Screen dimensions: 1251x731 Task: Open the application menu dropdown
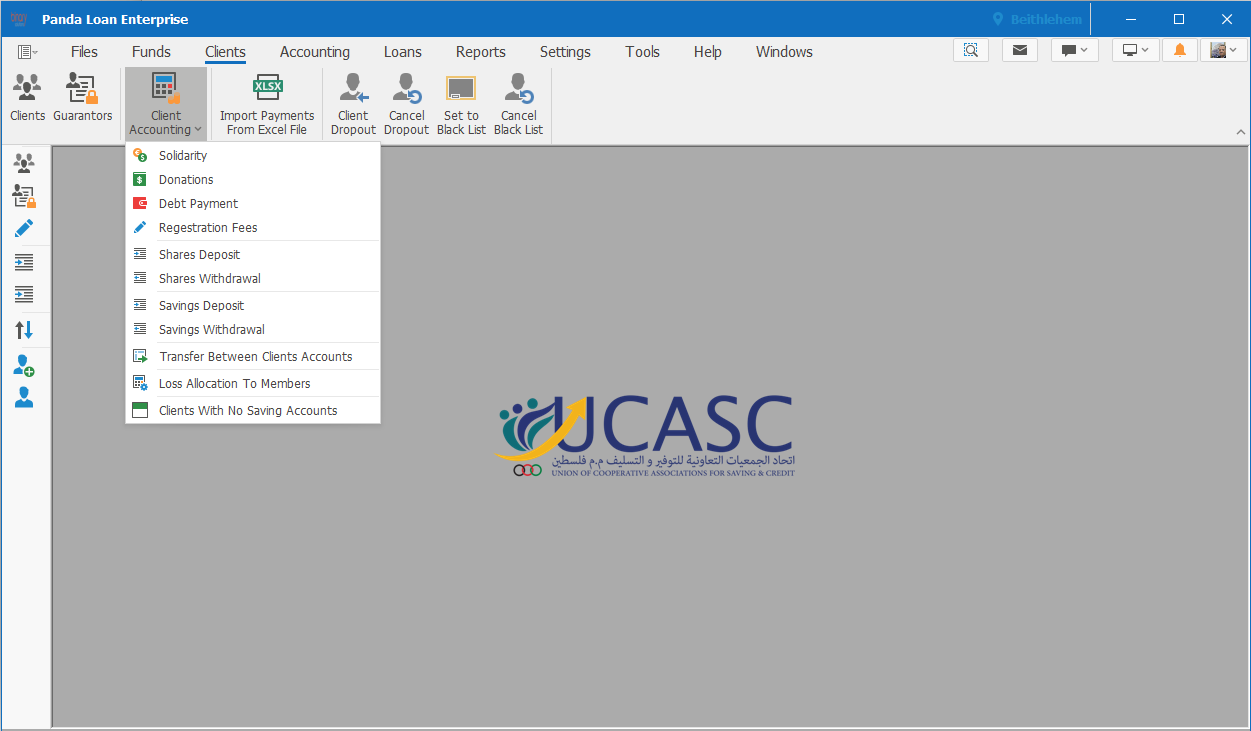tap(27, 52)
